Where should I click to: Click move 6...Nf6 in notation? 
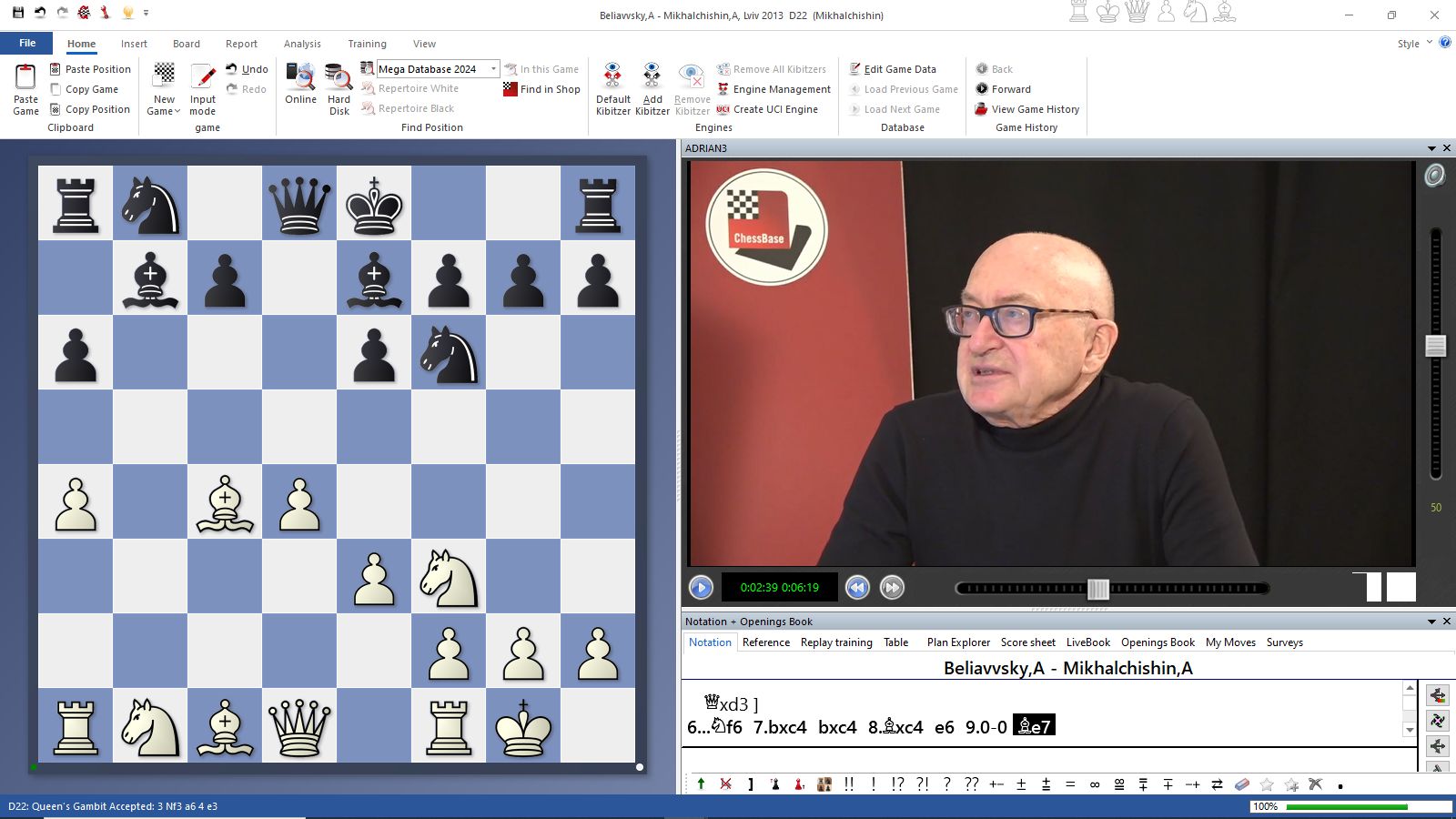click(714, 727)
